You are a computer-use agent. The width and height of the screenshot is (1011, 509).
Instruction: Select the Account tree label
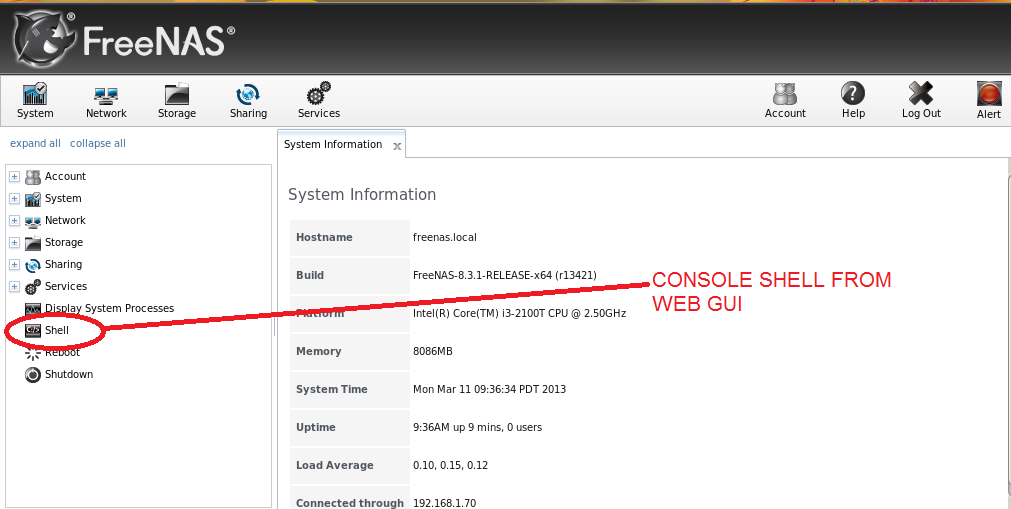click(65, 176)
